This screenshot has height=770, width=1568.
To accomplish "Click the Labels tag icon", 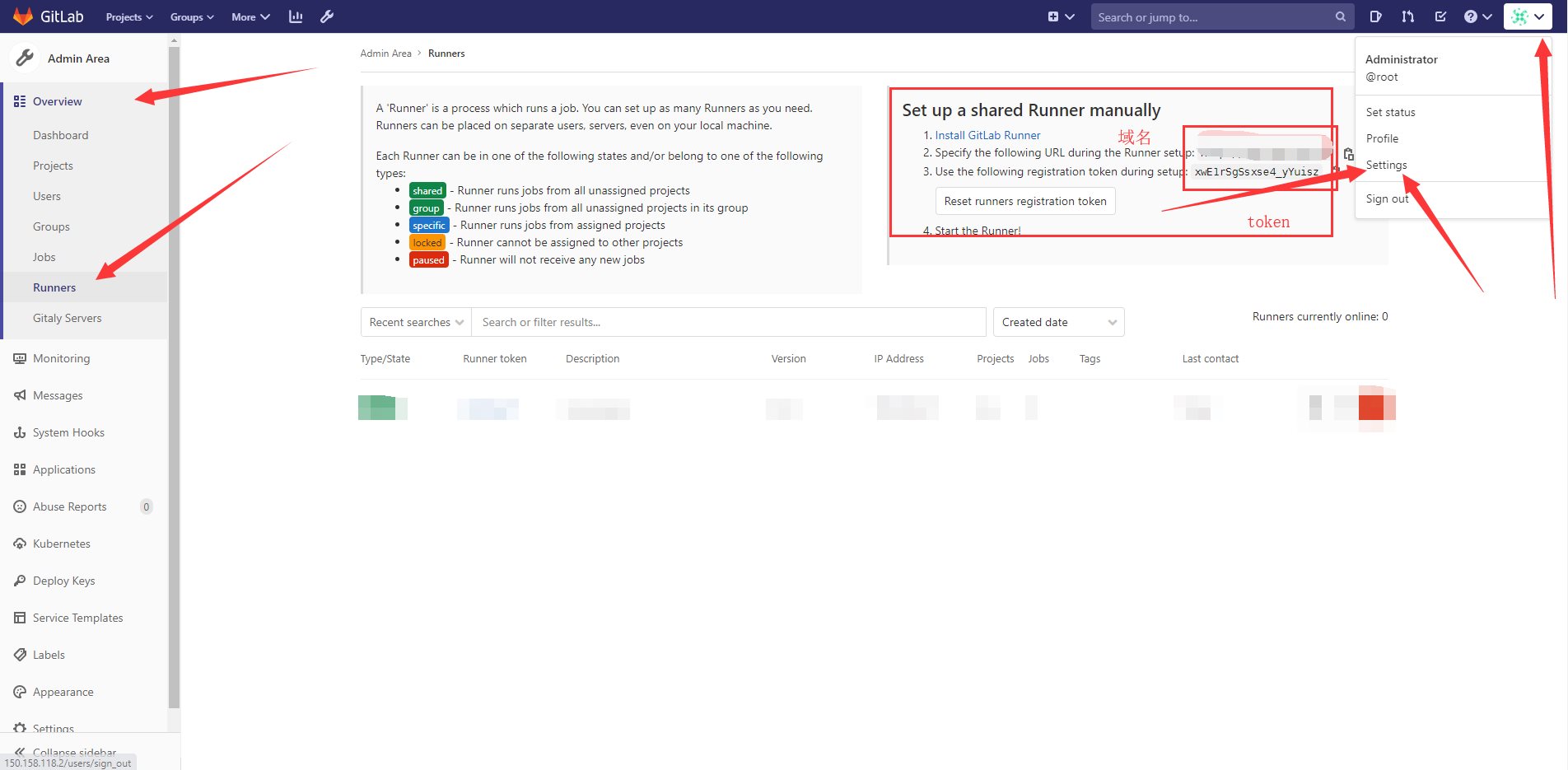I will tap(20, 655).
